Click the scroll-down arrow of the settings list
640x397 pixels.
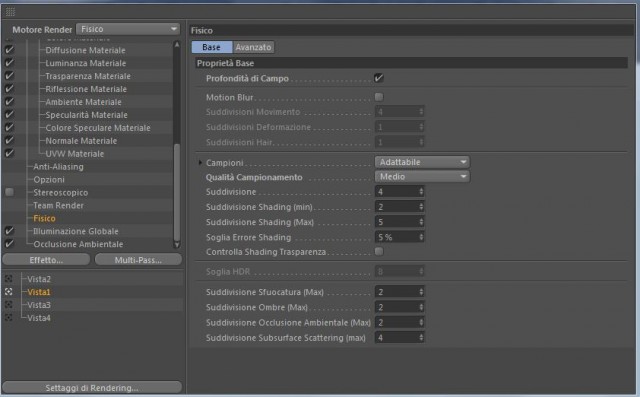[x=177, y=245]
